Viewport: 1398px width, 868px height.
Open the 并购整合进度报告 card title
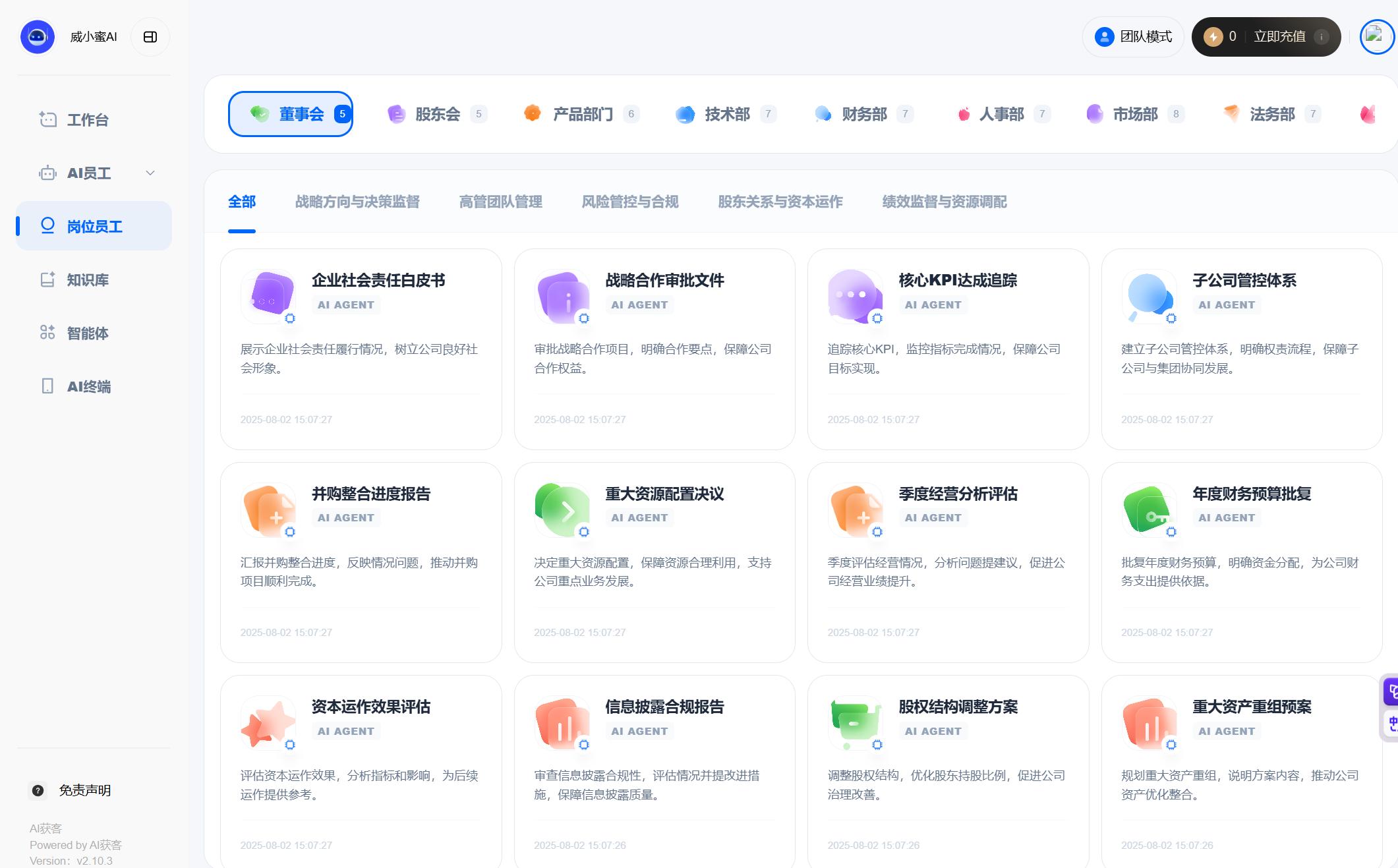(x=371, y=494)
